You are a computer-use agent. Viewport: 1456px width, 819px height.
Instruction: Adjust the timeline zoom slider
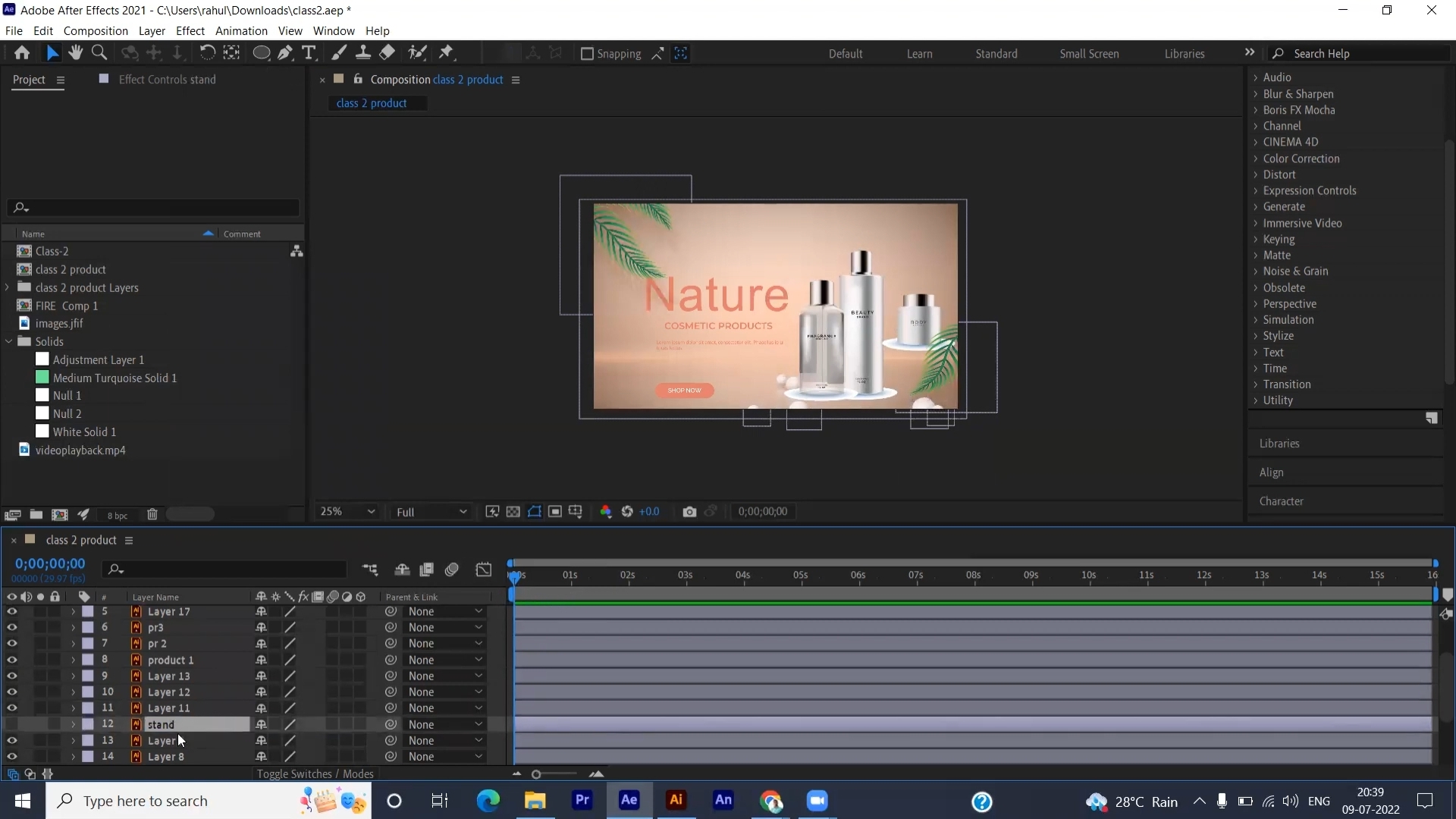(536, 774)
